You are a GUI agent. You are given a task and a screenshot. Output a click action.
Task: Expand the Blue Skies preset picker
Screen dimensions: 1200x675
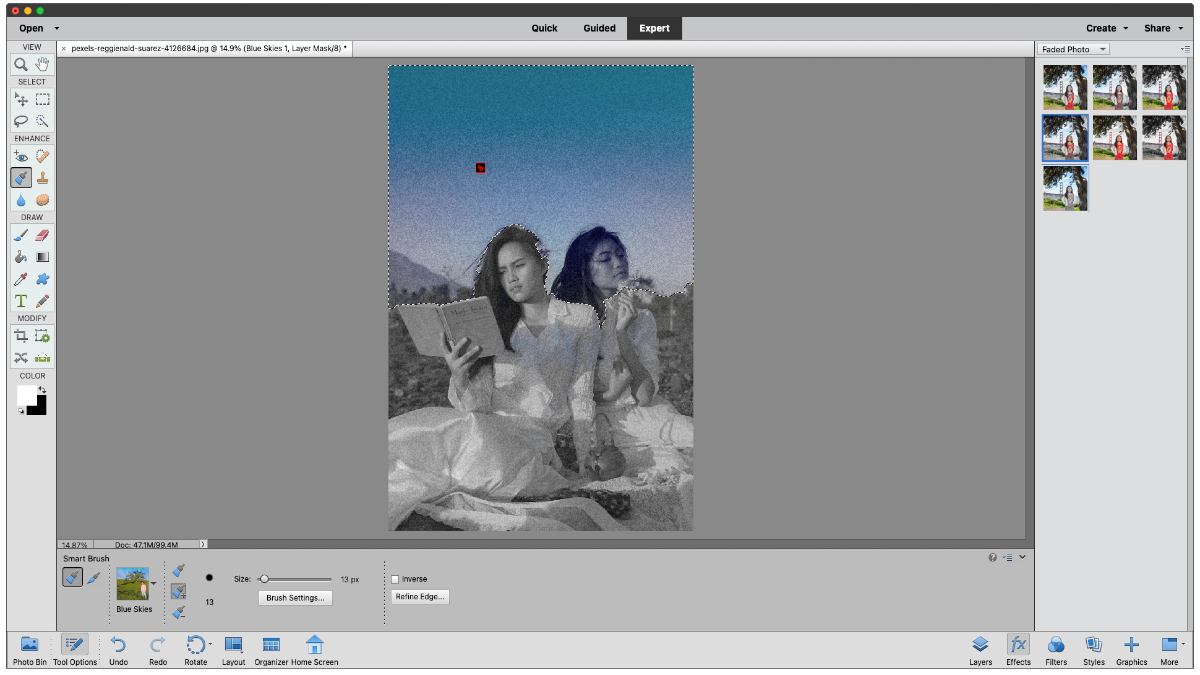click(153, 583)
